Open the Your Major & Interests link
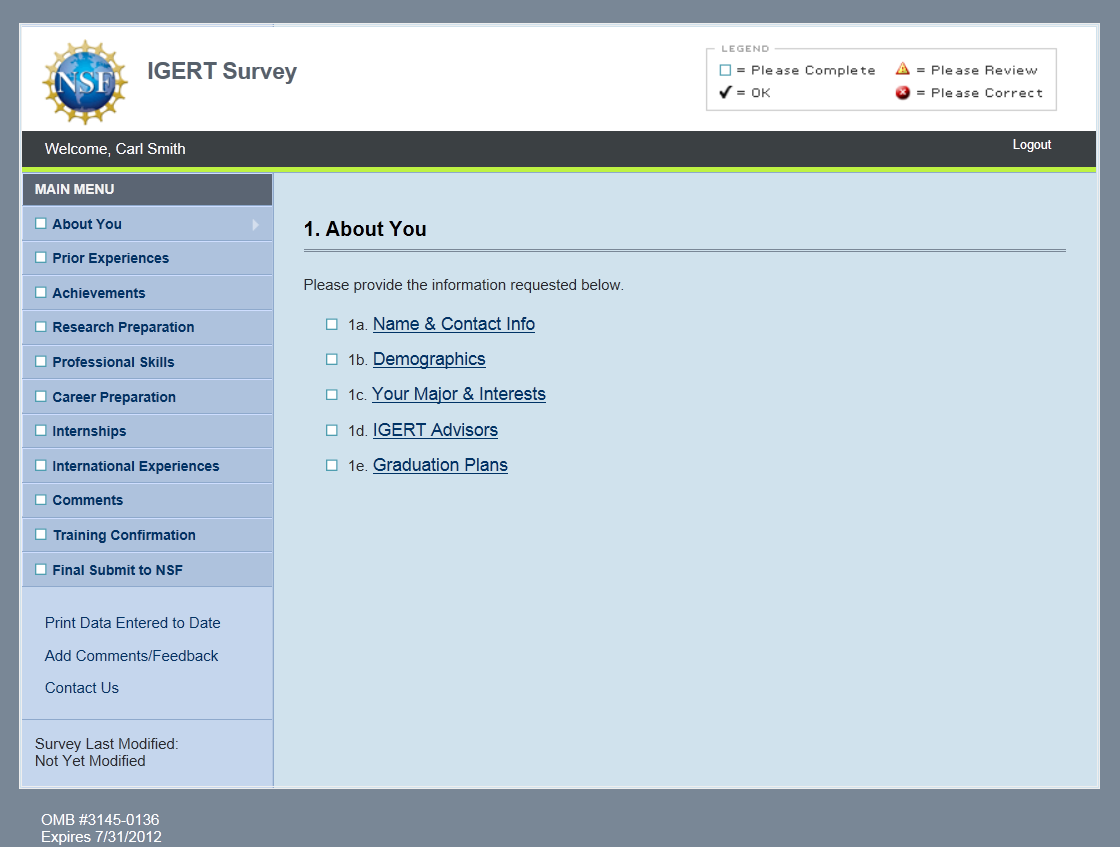Screen dimensions: 1120x847 [x=458, y=394]
